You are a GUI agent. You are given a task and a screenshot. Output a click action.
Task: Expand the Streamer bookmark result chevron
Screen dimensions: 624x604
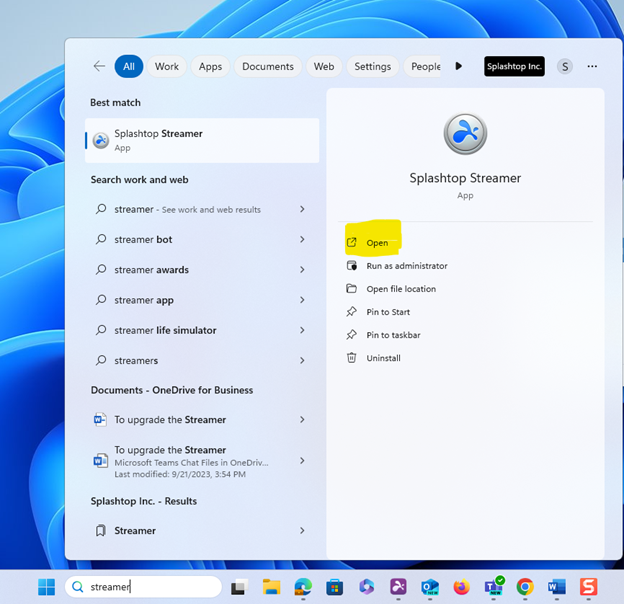302,530
